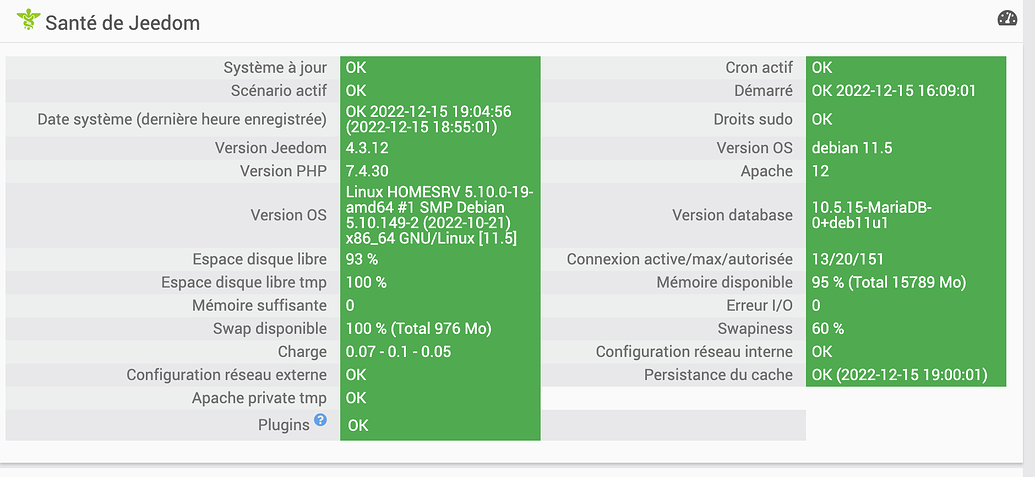The width and height of the screenshot is (1035, 477).
Task: Click the Plugins help question mark icon
Action: 320,420
